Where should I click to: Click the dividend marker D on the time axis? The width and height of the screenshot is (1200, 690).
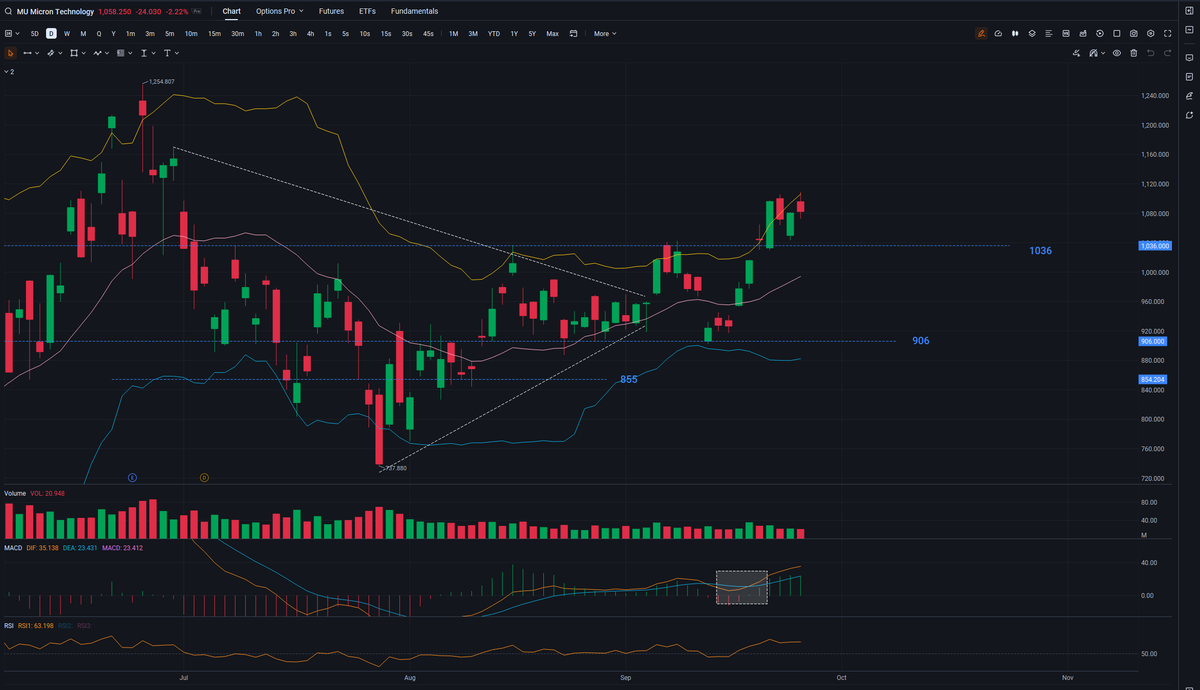tap(204, 478)
